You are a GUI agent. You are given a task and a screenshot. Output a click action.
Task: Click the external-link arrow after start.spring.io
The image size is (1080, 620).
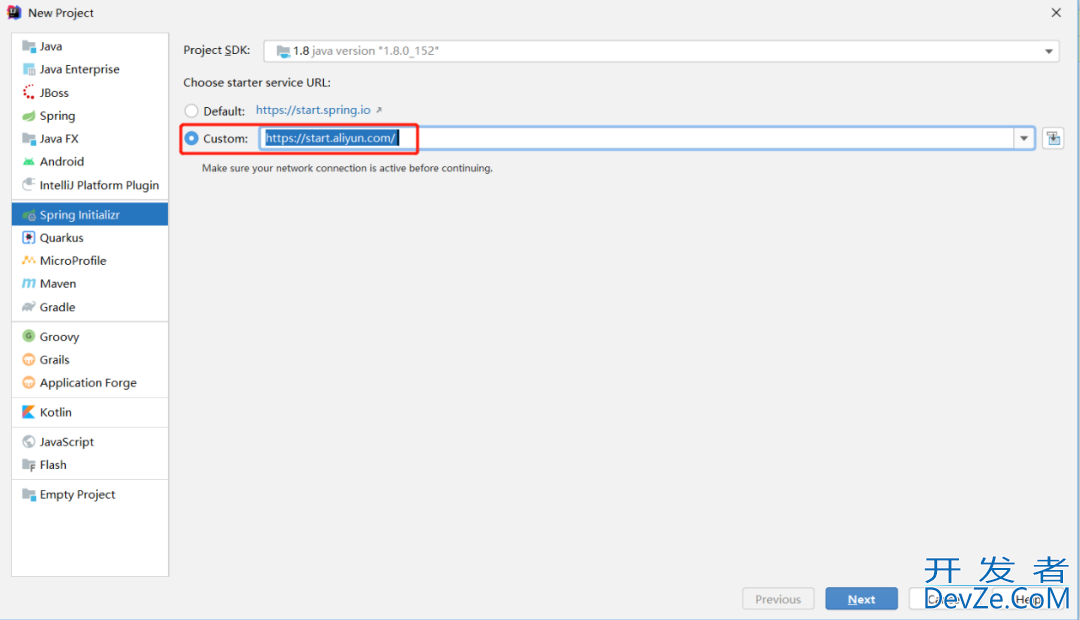tap(379, 110)
